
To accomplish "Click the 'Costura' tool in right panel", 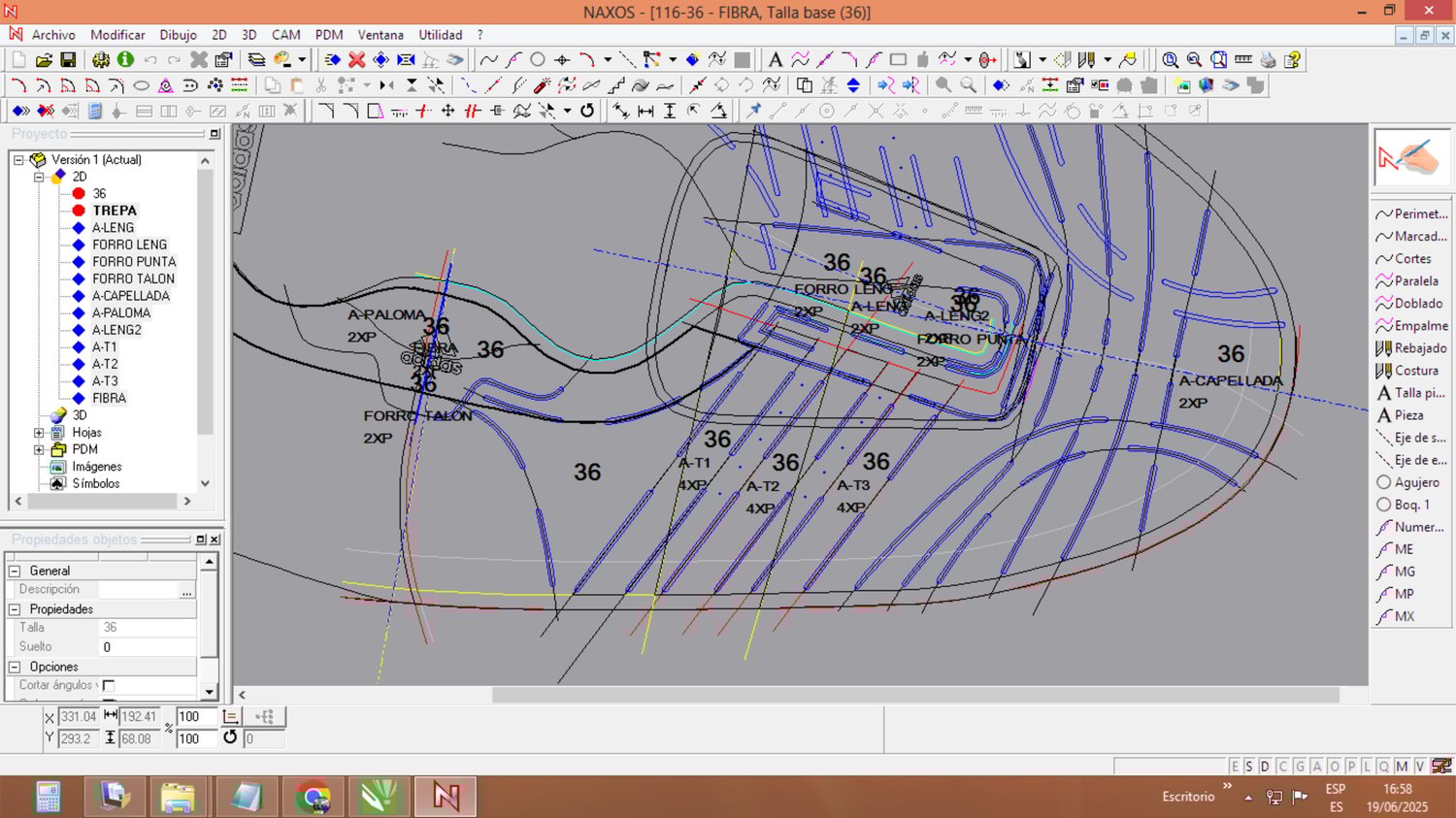I will pyautogui.click(x=1415, y=371).
